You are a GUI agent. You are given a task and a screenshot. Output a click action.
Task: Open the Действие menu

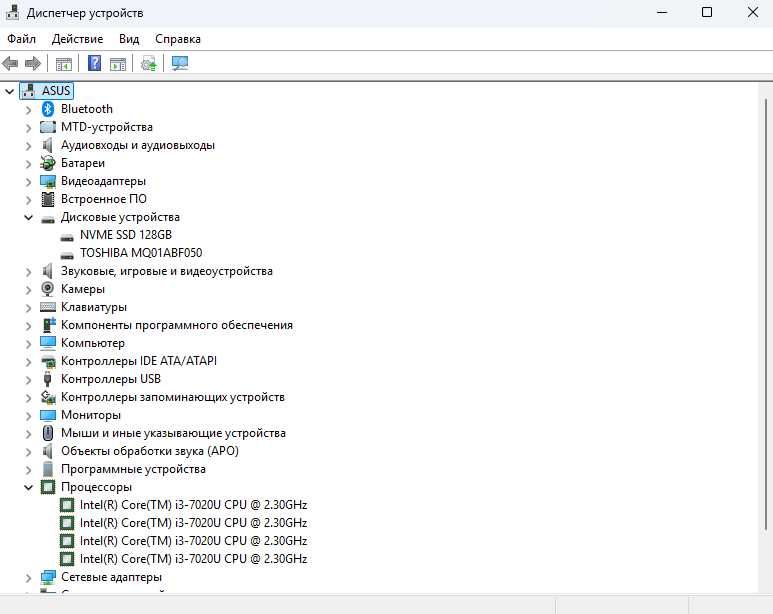pos(77,39)
